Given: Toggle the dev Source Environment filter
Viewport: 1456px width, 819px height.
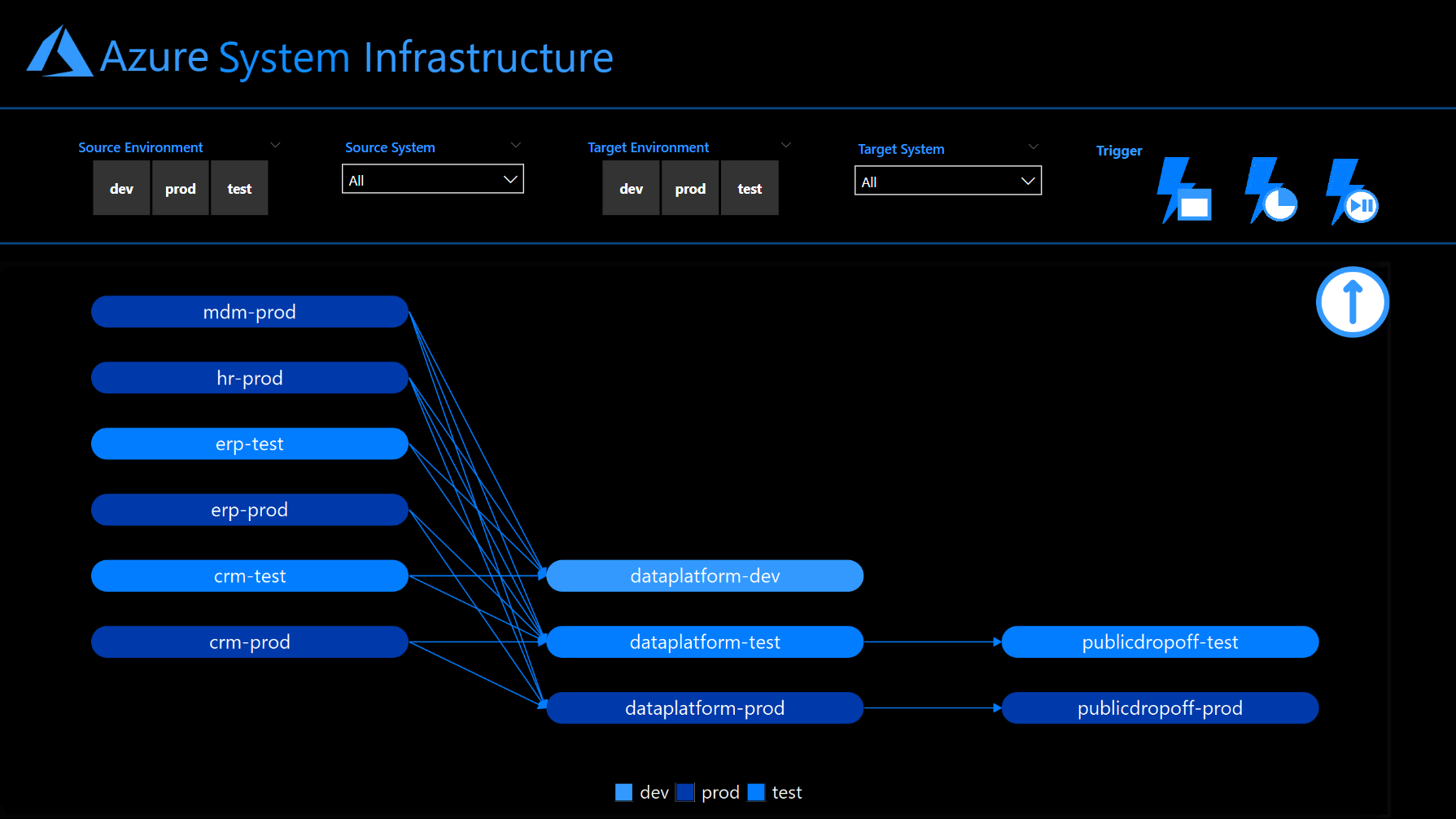Looking at the screenshot, I should point(121,188).
